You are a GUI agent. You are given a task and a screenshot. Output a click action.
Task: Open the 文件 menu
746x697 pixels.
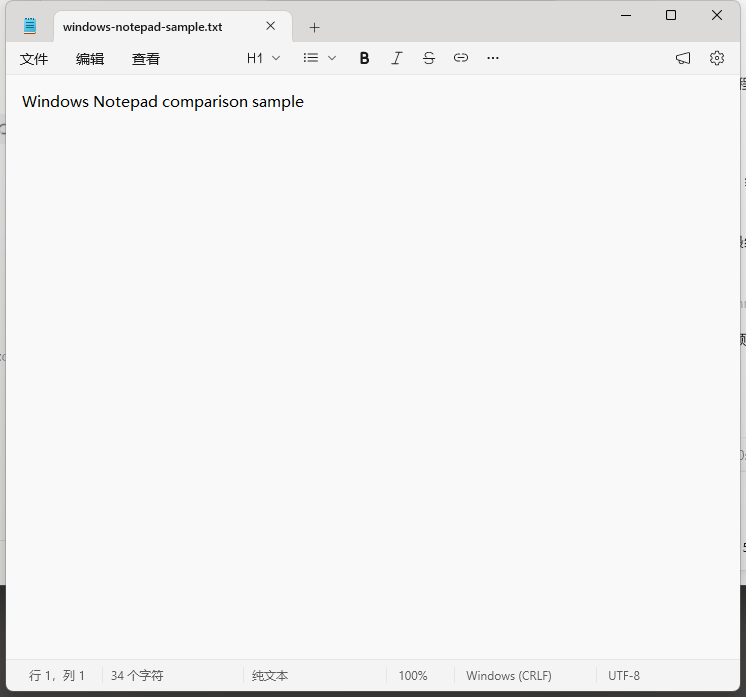click(x=34, y=59)
